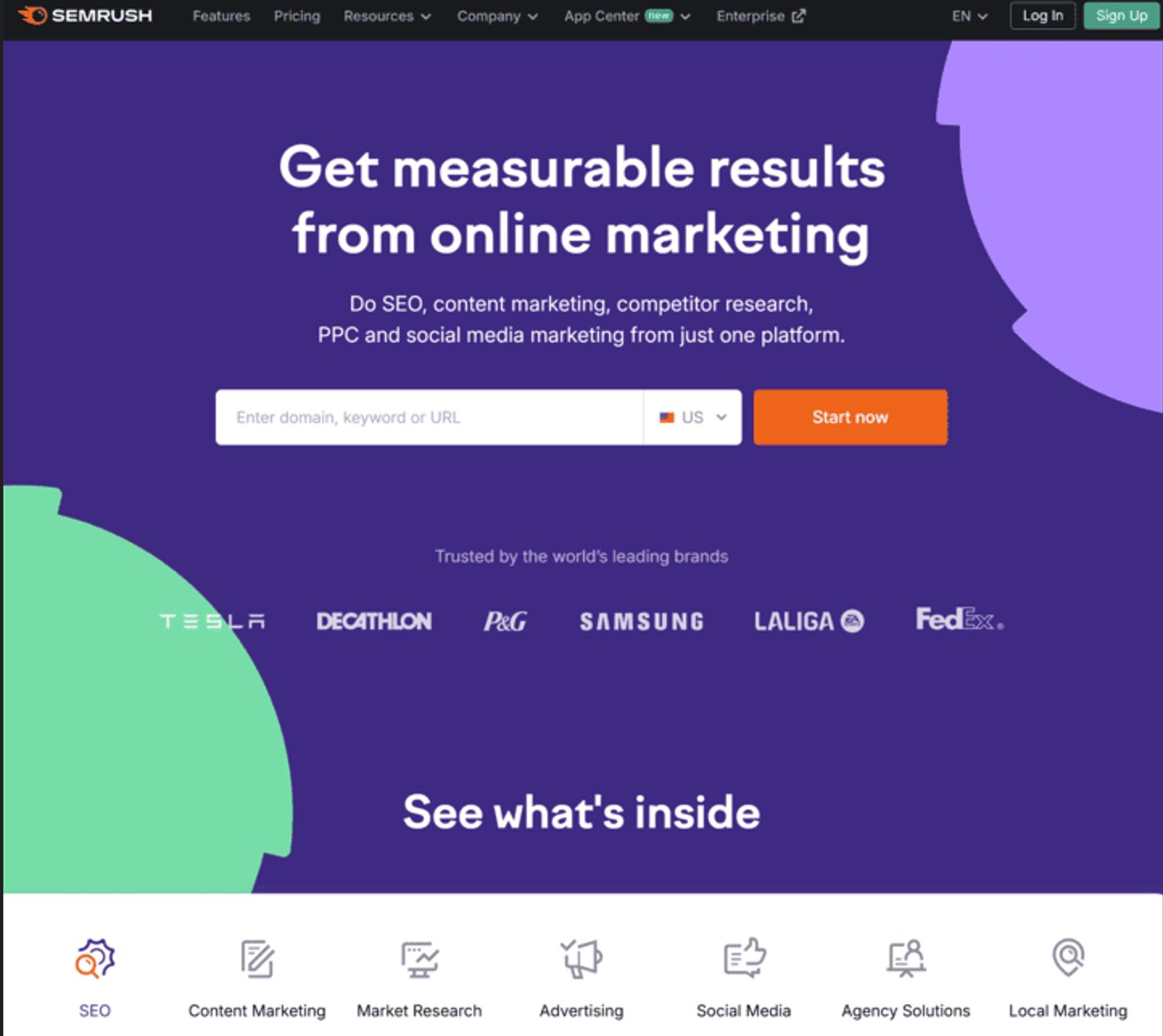Select the SEO gear icon
1163x1036 pixels.
[95, 958]
